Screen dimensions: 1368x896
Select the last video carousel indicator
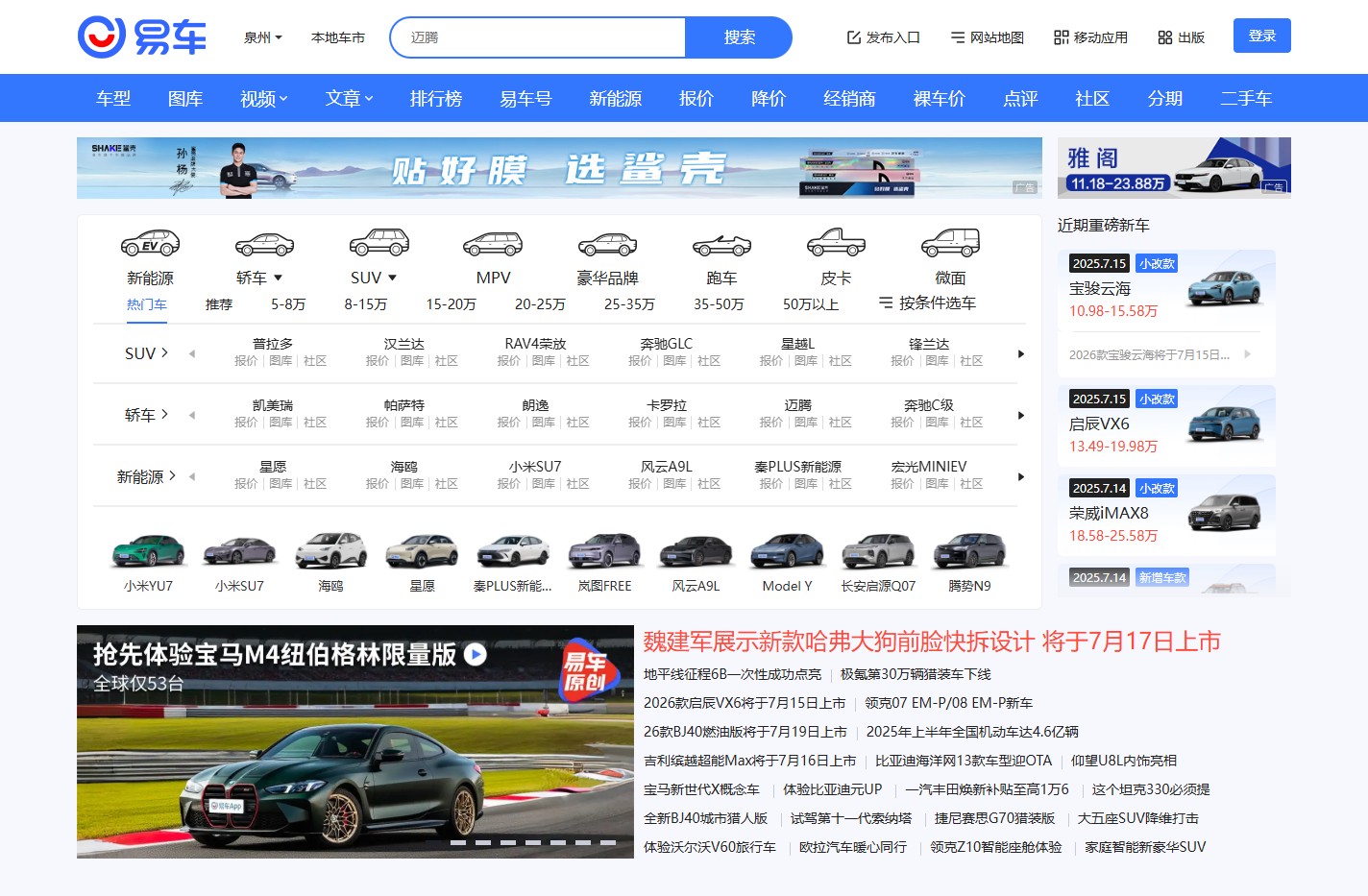[608, 842]
